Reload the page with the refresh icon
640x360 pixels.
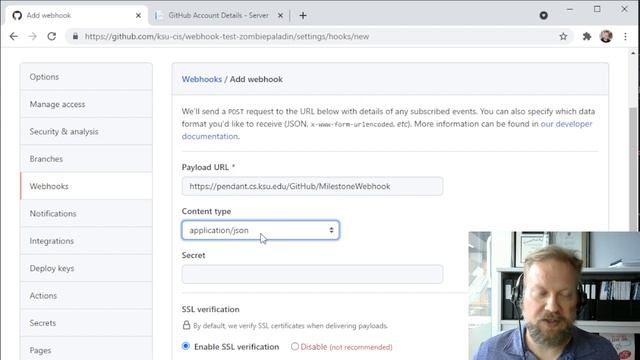pos(51,36)
